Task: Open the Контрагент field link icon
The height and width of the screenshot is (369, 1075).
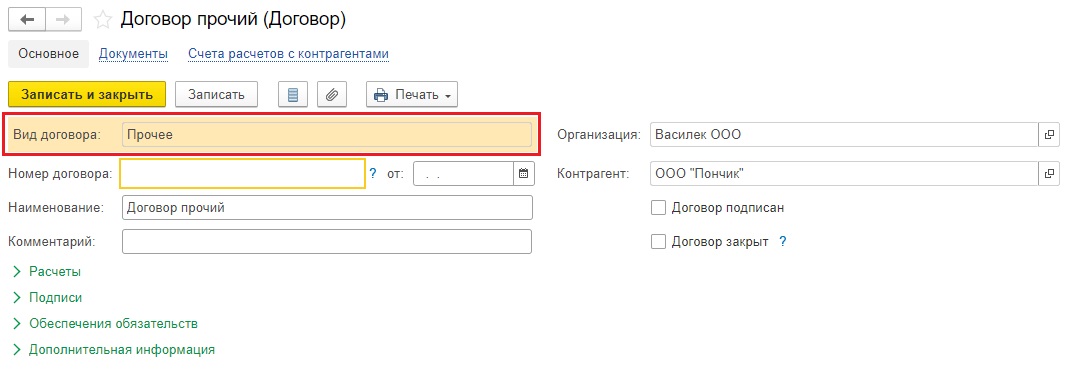Action: [x=1048, y=174]
